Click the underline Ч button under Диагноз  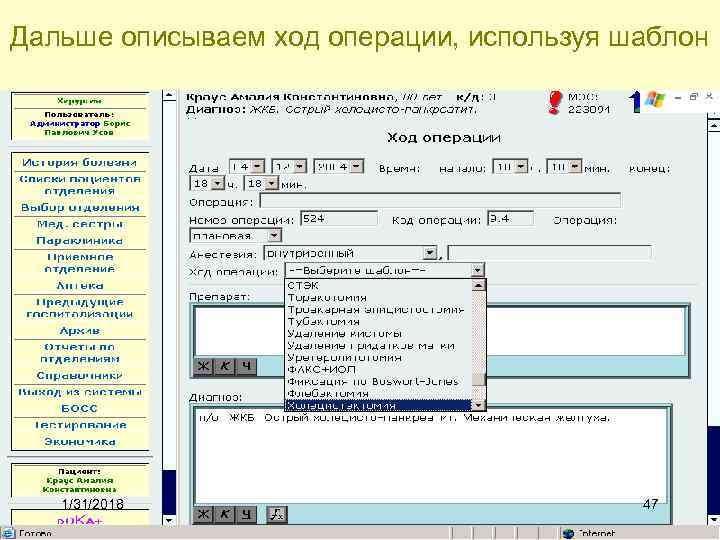click(x=247, y=514)
